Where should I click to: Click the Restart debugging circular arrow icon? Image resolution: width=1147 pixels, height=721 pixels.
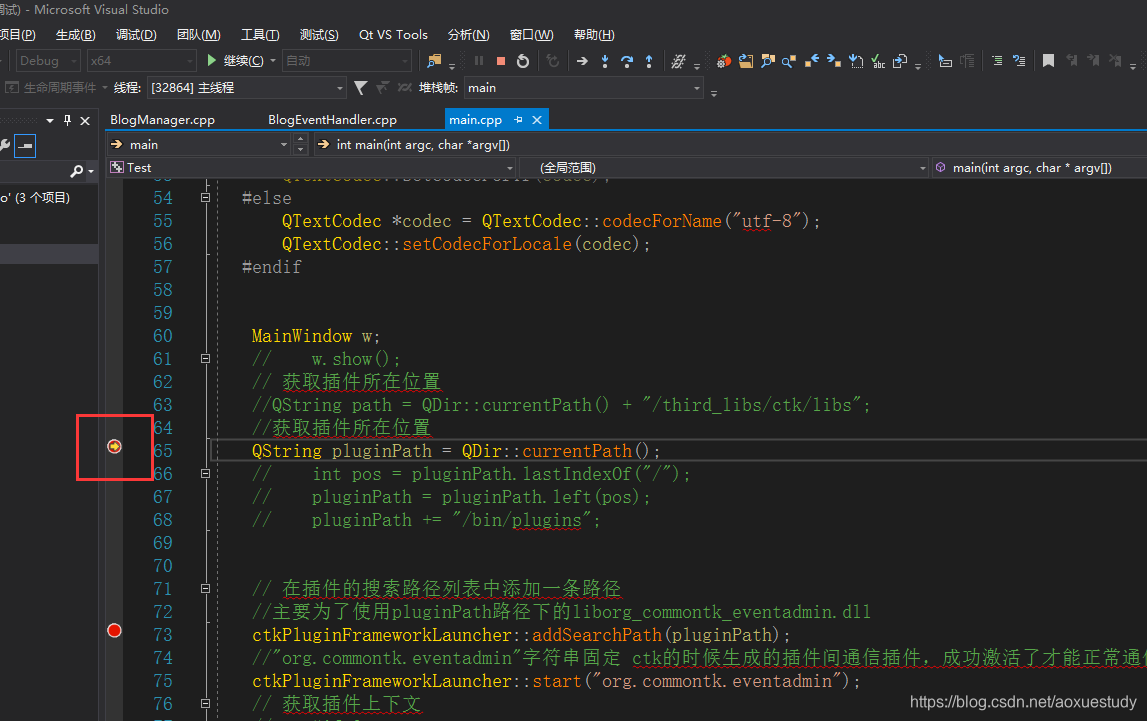point(523,60)
